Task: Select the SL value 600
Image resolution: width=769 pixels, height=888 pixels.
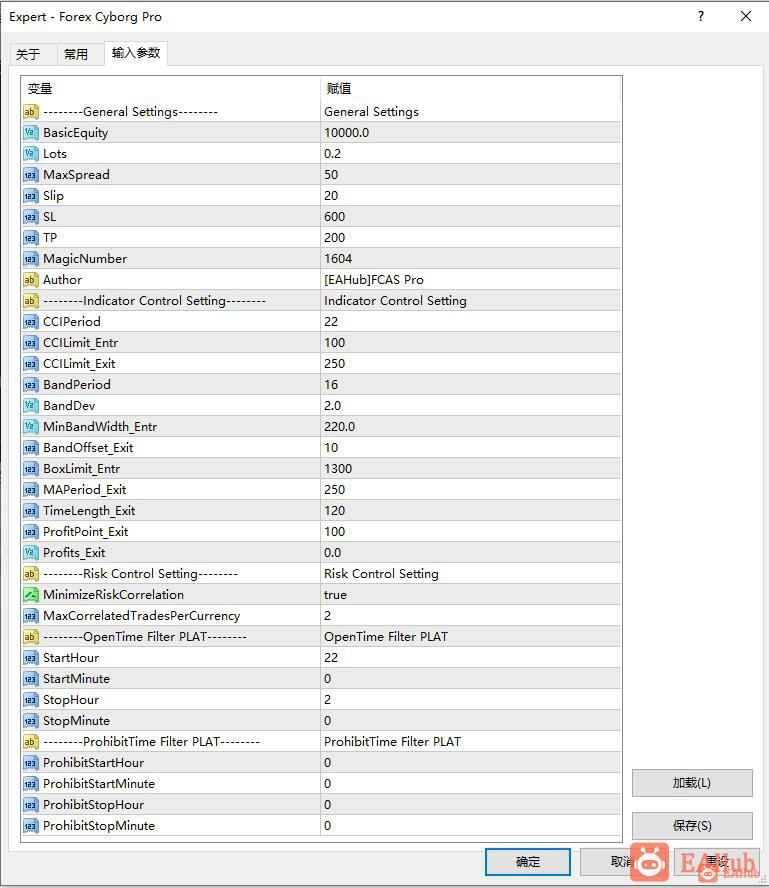Action: click(x=335, y=216)
